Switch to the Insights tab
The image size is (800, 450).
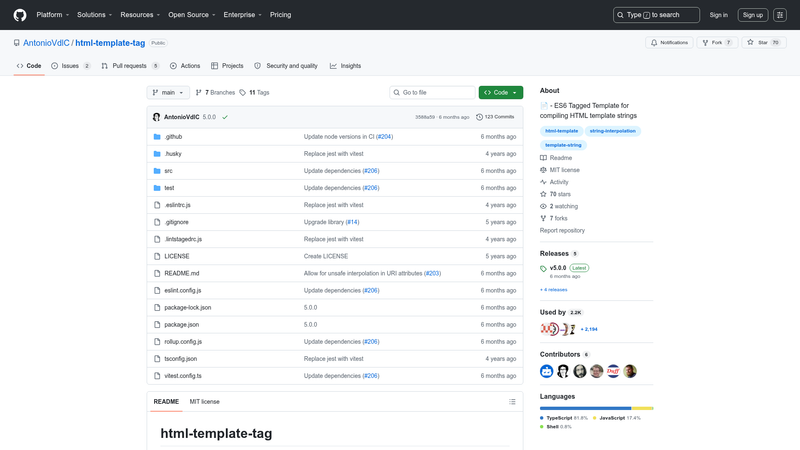[x=345, y=66]
